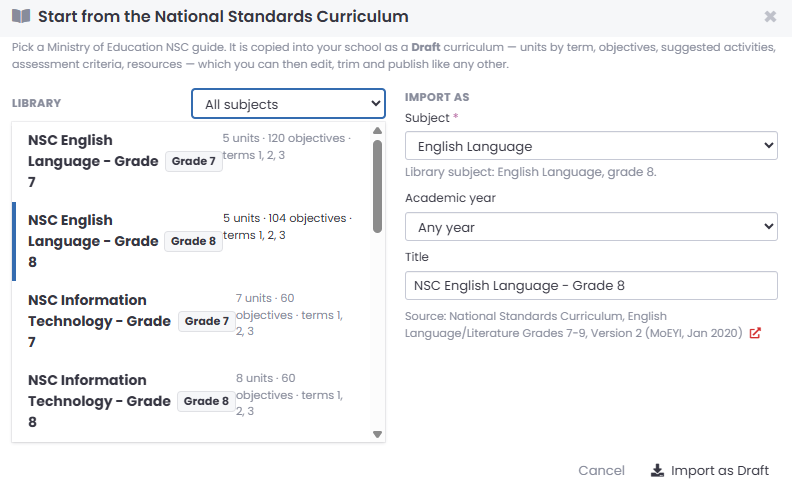Click into the Title text field
Screen dimensions: 792x492
[591, 285]
